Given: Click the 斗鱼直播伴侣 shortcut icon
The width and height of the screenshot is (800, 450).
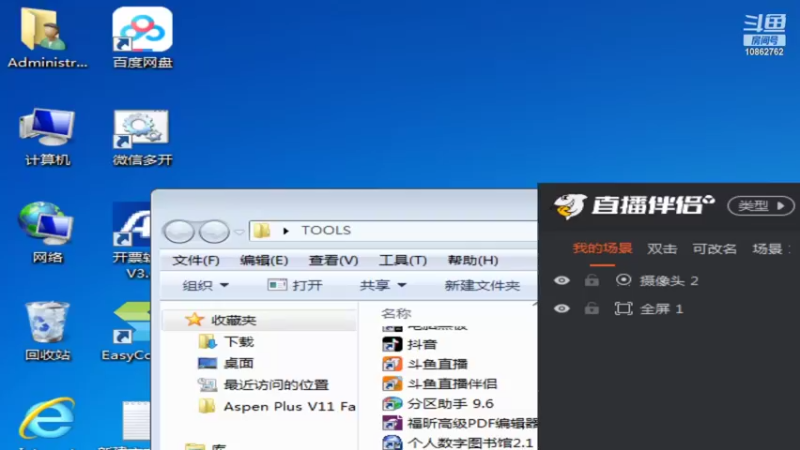Looking at the screenshot, I should 392,384.
